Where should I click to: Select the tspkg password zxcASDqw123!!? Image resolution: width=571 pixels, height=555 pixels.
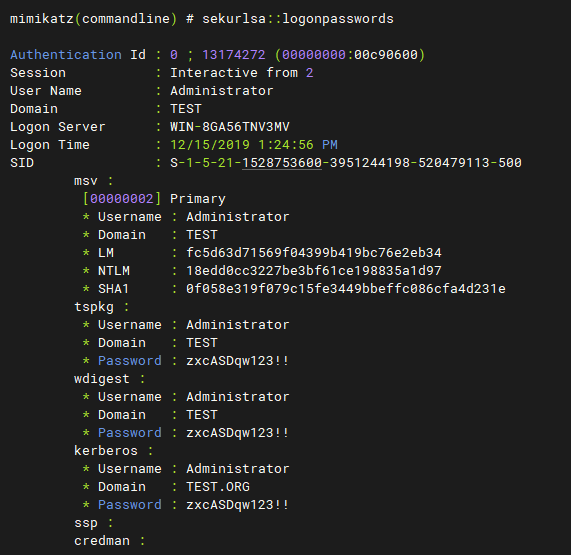pos(237,361)
